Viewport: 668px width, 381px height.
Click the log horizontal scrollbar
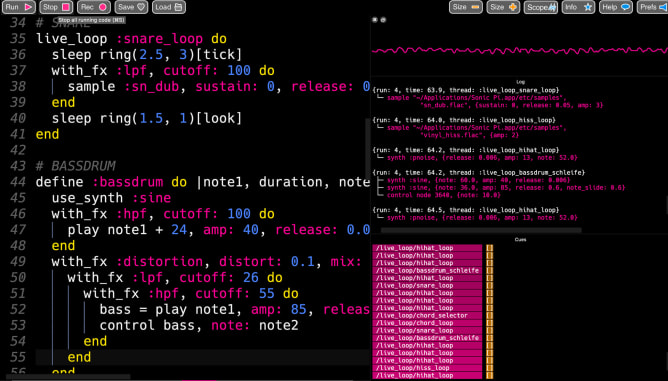[481, 230]
